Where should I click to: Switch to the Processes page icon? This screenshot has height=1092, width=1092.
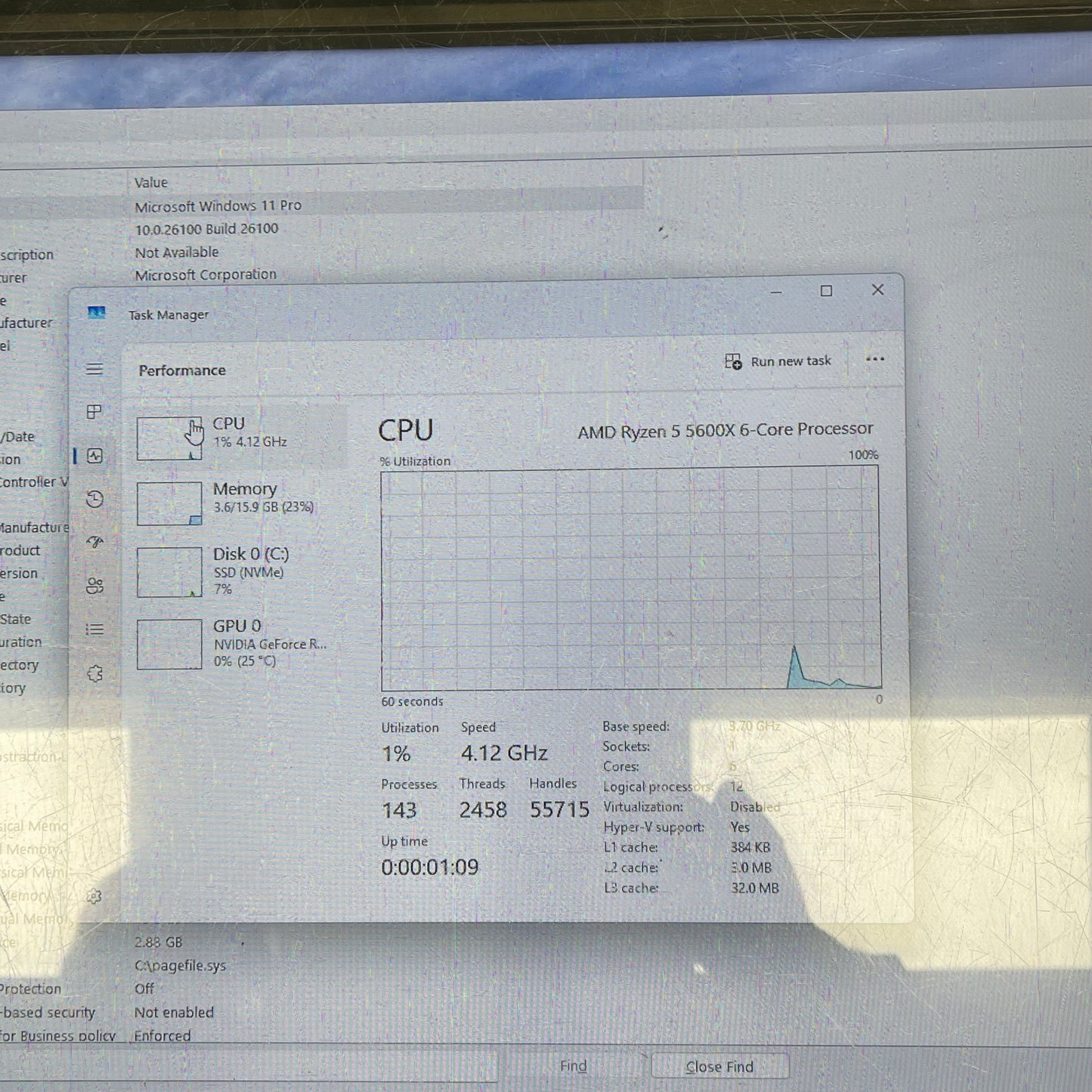94,412
